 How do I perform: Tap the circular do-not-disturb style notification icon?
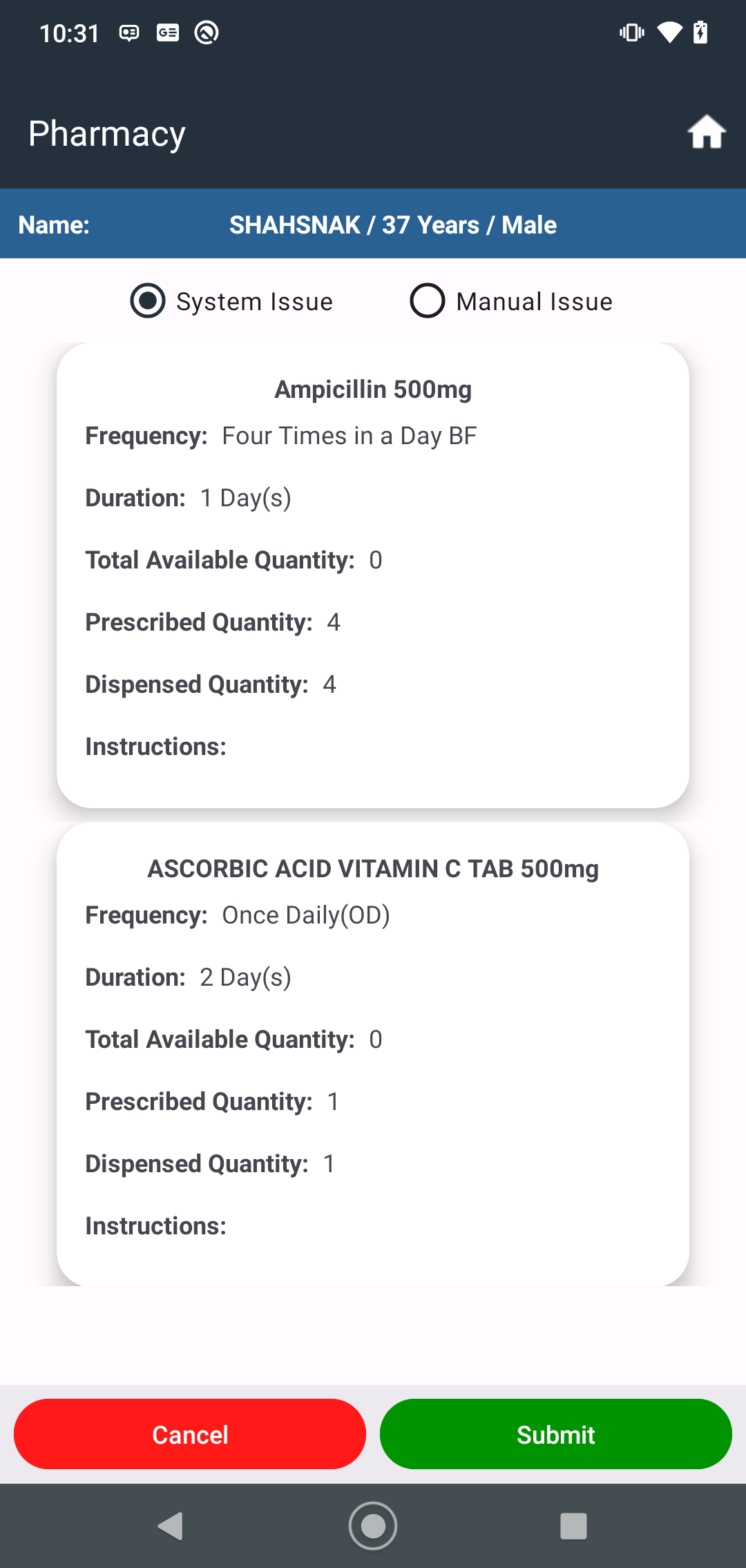pyautogui.click(x=207, y=32)
